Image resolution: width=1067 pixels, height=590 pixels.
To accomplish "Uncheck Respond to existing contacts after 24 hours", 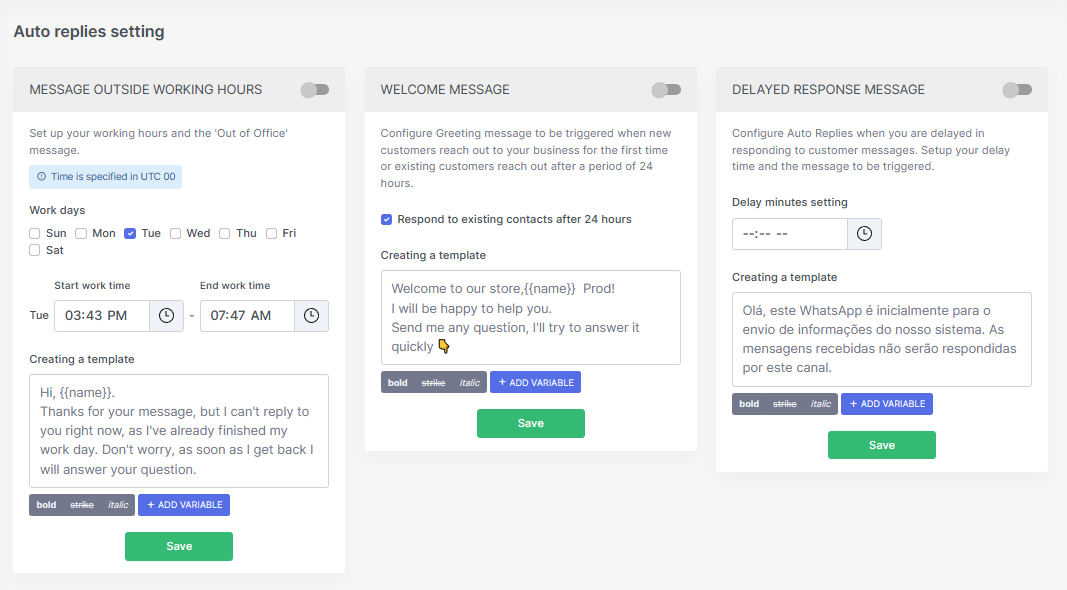I will [387, 219].
